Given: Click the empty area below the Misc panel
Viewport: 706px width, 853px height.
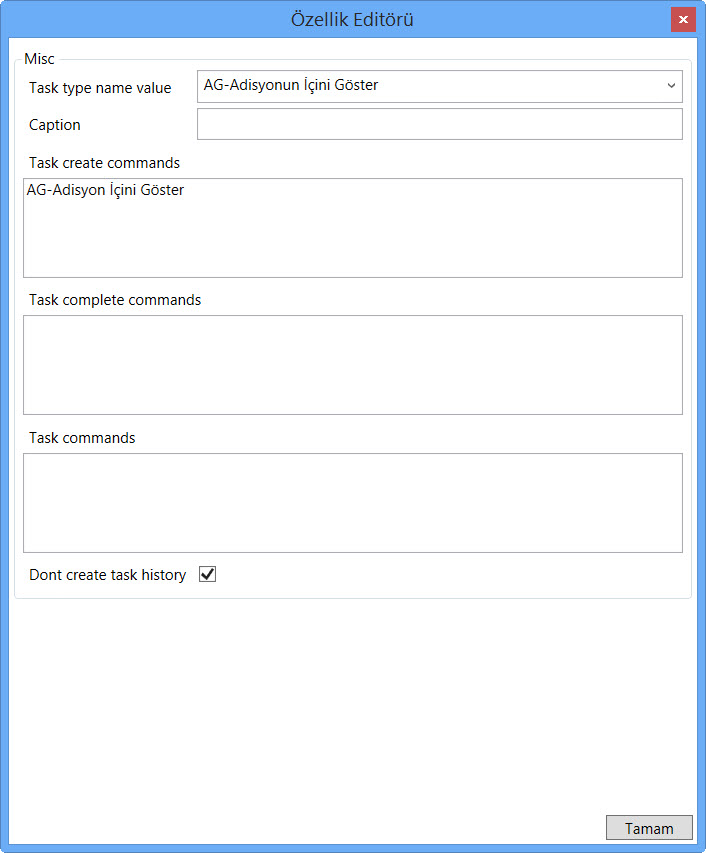Looking at the screenshot, I should click(352, 700).
